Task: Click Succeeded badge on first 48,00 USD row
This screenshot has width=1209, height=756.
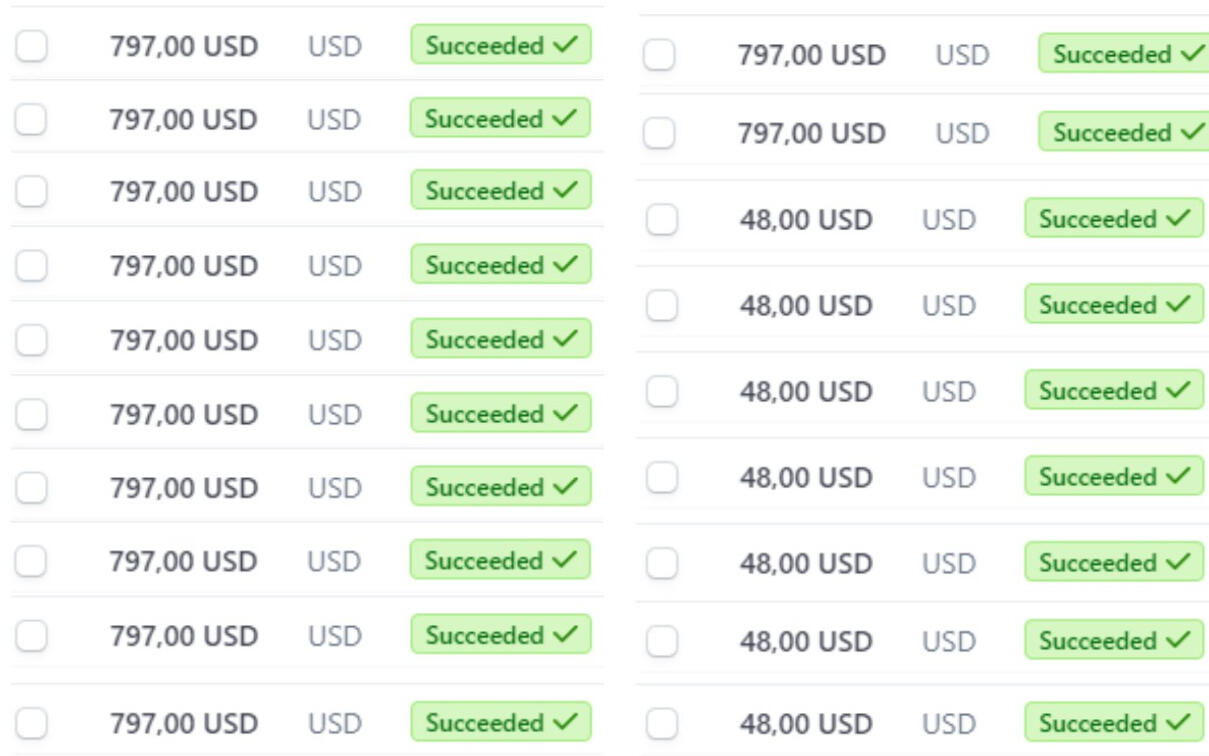Action: (1114, 219)
